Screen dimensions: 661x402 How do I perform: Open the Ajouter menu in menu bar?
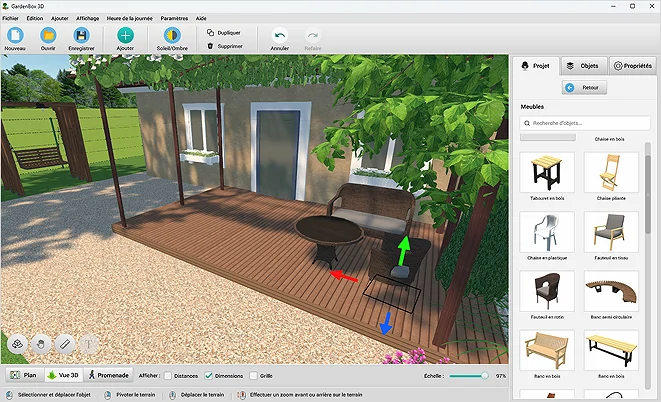pos(59,18)
